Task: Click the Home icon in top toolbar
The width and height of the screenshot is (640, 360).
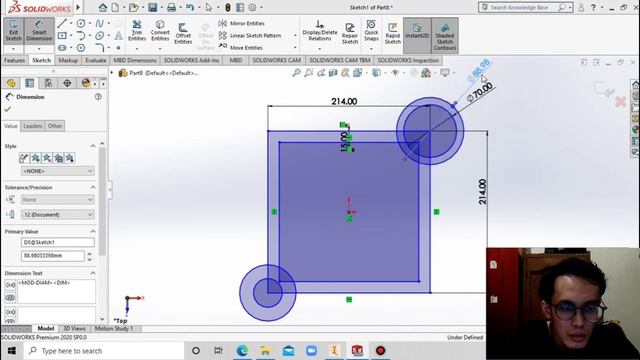Action: click(x=103, y=7)
